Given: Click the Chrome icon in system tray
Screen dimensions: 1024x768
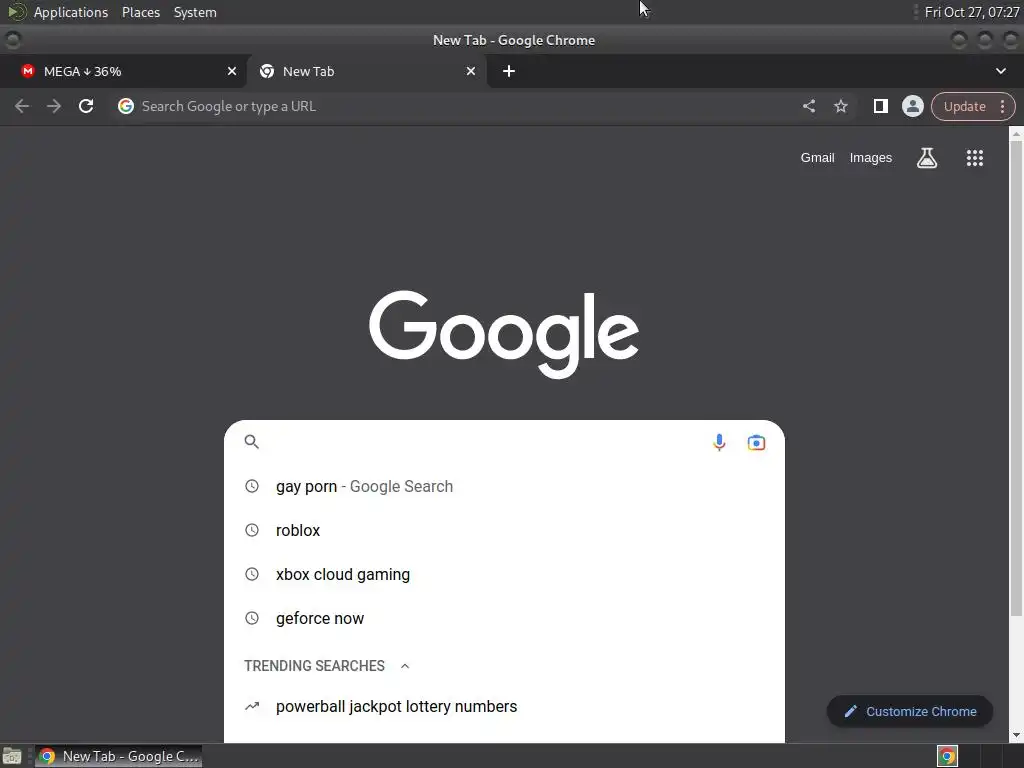Looking at the screenshot, I should click(x=948, y=756).
